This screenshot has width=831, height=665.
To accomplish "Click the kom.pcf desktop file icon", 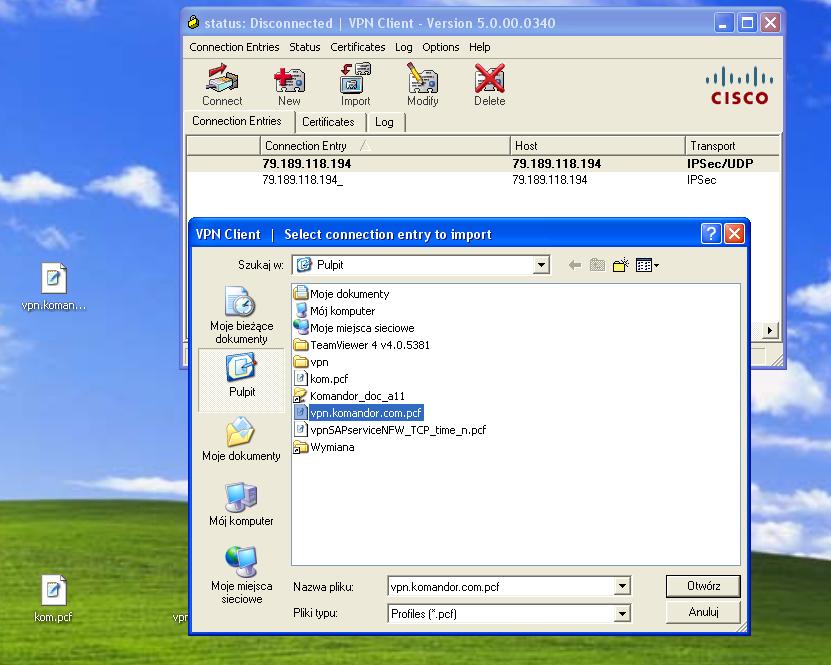I will click(53, 599).
